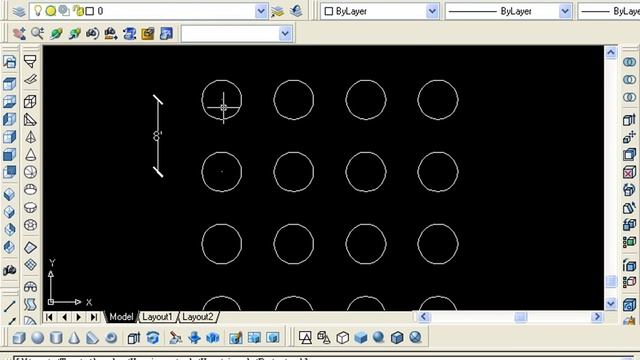The height and width of the screenshot is (360, 640).
Task: Open the ByLayer linetype control dropdown
Action: click(x=565, y=11)
